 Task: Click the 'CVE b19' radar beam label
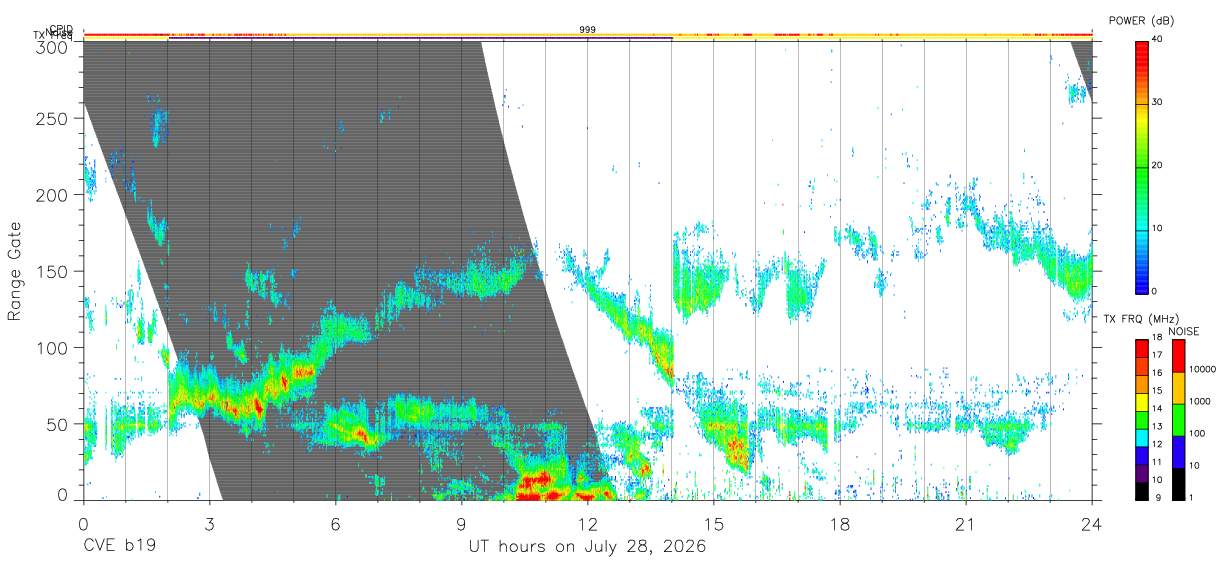tap(119, 547)
